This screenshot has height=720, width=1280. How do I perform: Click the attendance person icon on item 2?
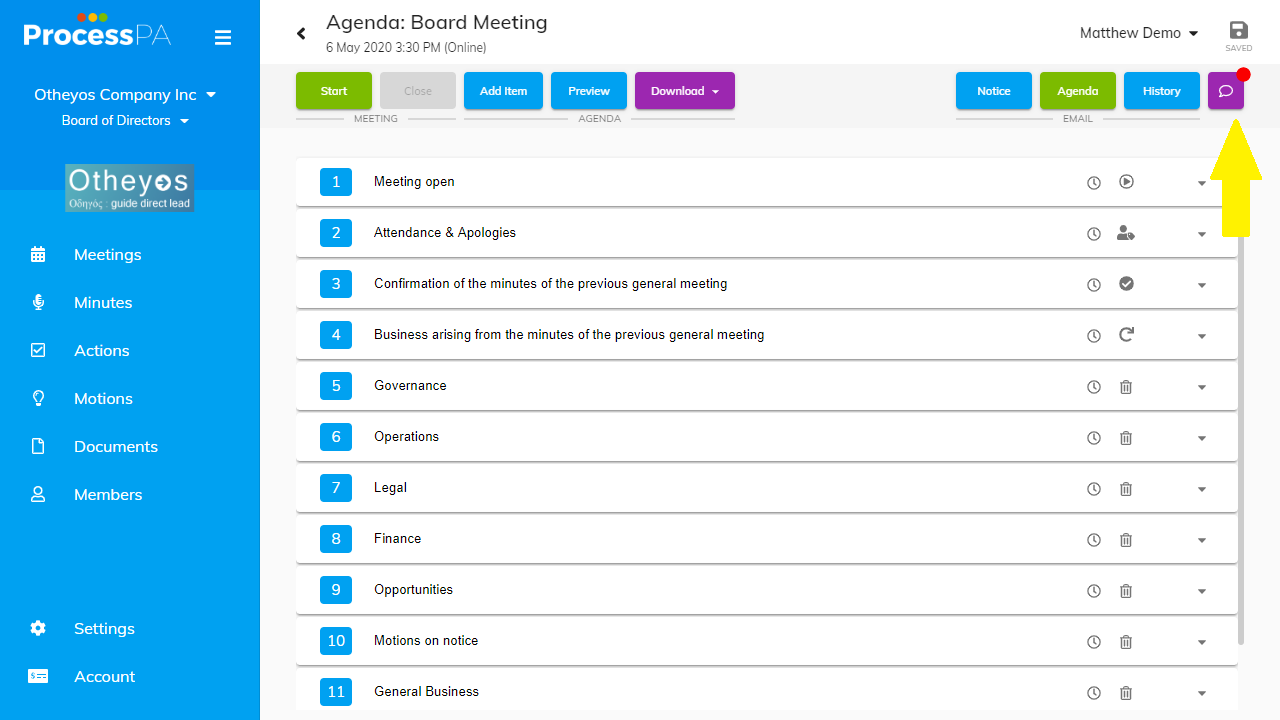1126,233
